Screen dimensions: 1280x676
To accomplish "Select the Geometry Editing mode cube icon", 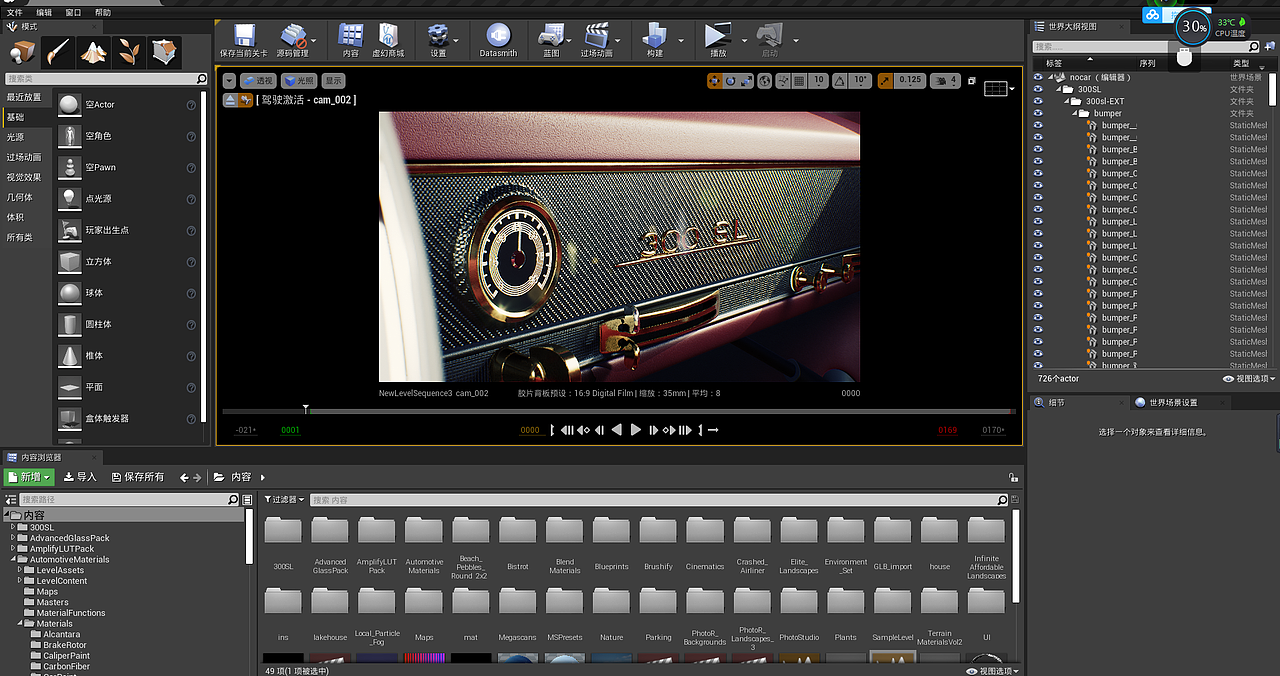I will click(x=164, y=51).
